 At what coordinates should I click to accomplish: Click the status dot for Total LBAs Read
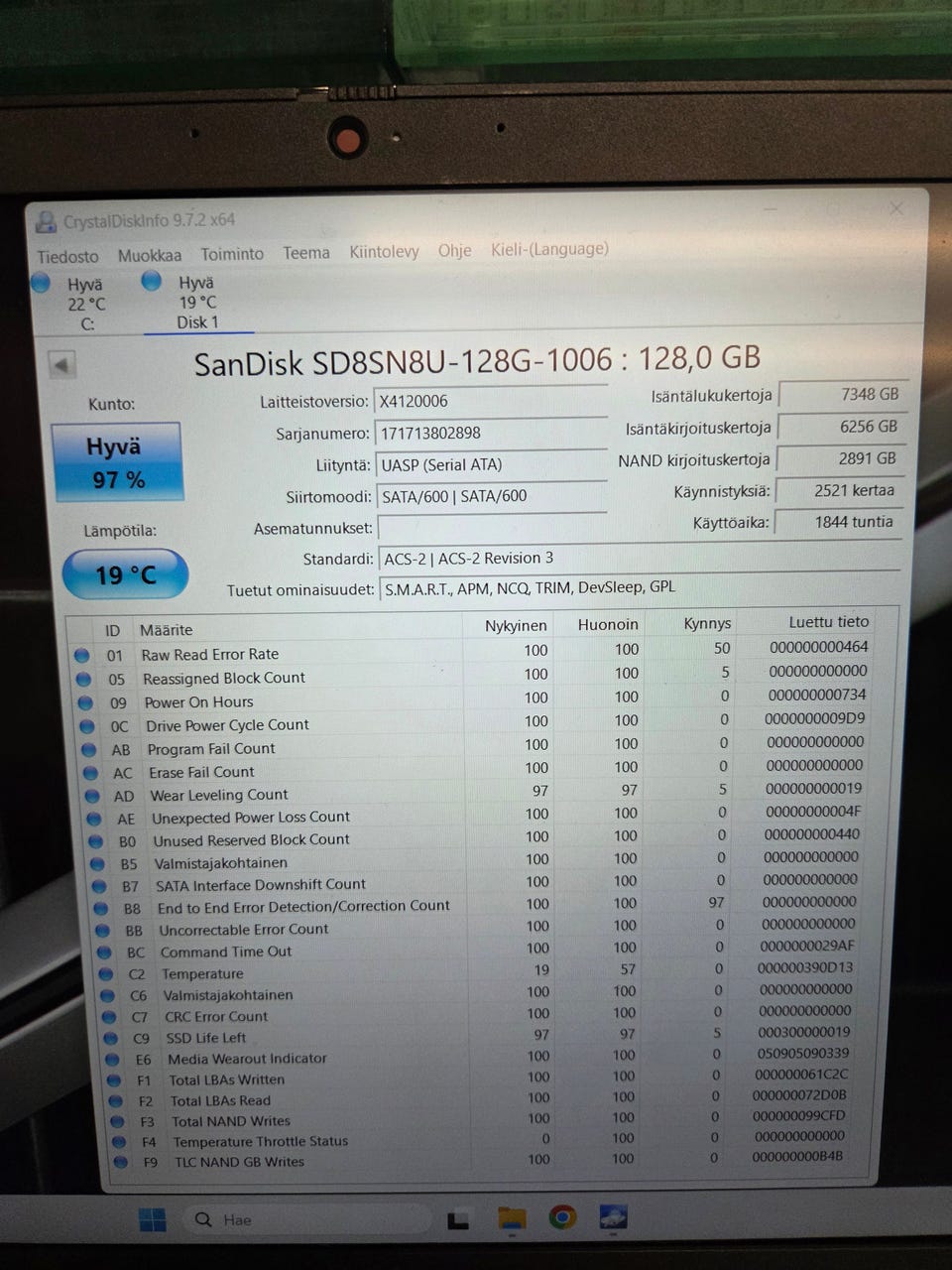pos(116,1101)
